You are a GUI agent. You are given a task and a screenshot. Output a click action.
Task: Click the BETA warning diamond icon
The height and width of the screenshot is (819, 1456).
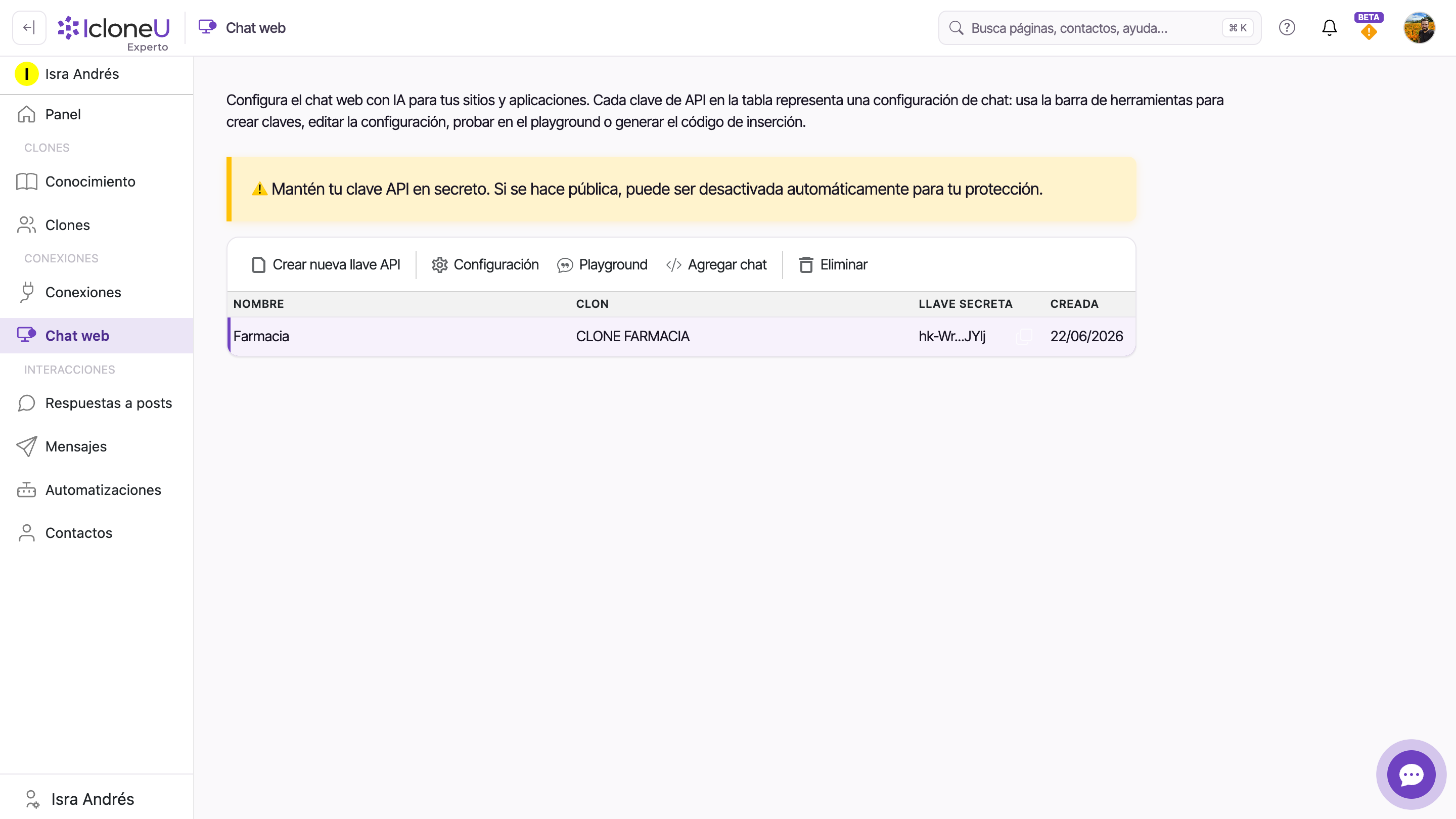tap(1369, 33)
